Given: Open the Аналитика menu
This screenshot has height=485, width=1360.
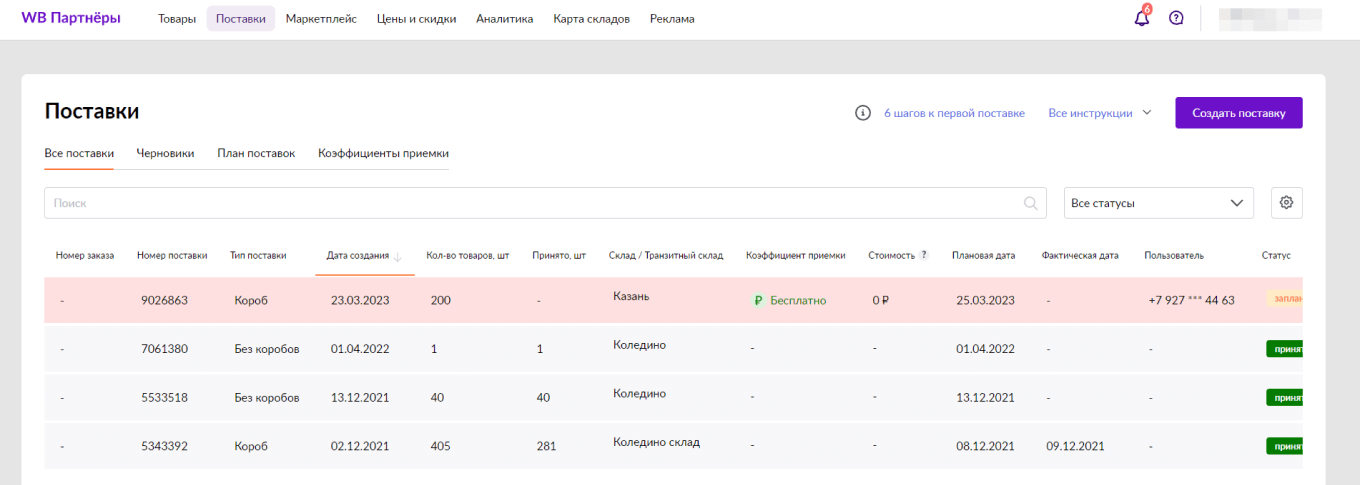Looking at the screenshot, I should coord(505,19).
